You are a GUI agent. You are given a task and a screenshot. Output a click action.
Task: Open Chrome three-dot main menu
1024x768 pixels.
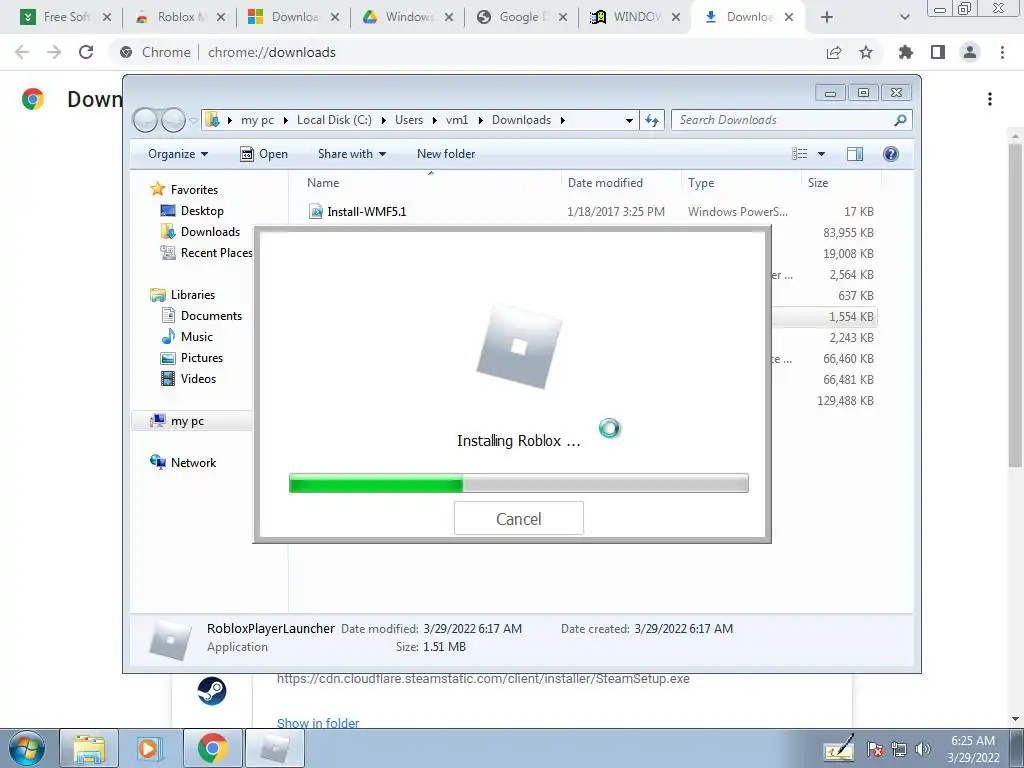pyautogui.click(x=1002, y=52)
